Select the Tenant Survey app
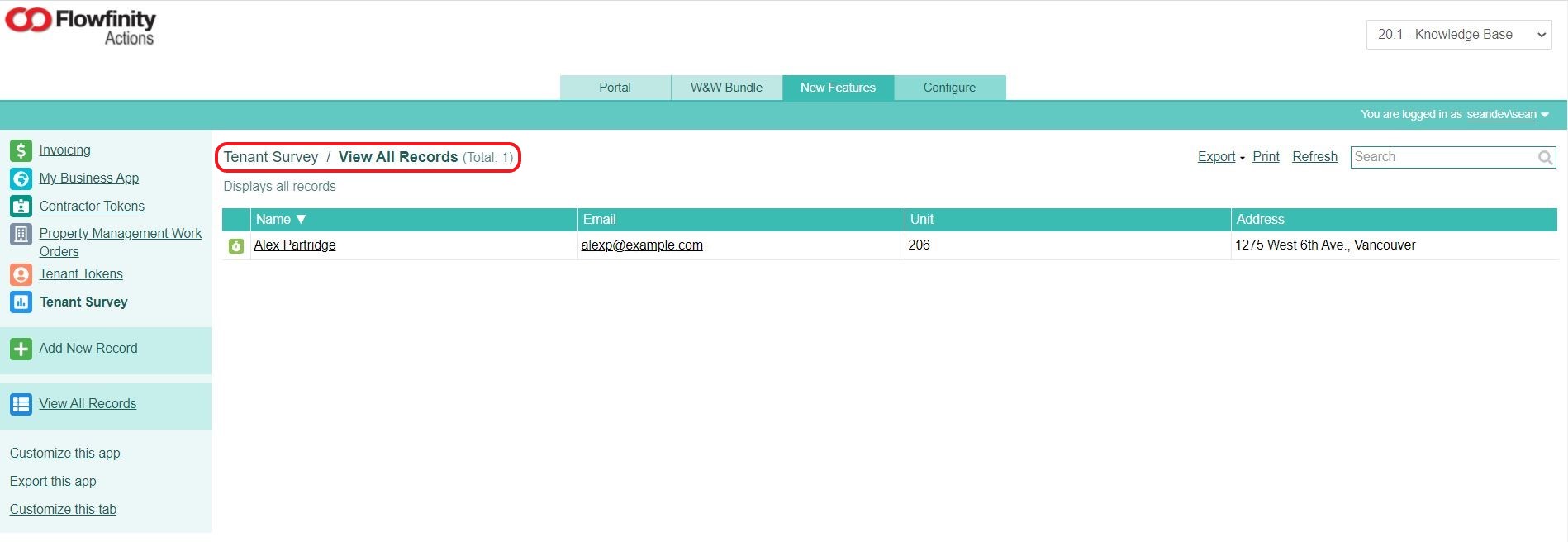 tap(83, 302)
